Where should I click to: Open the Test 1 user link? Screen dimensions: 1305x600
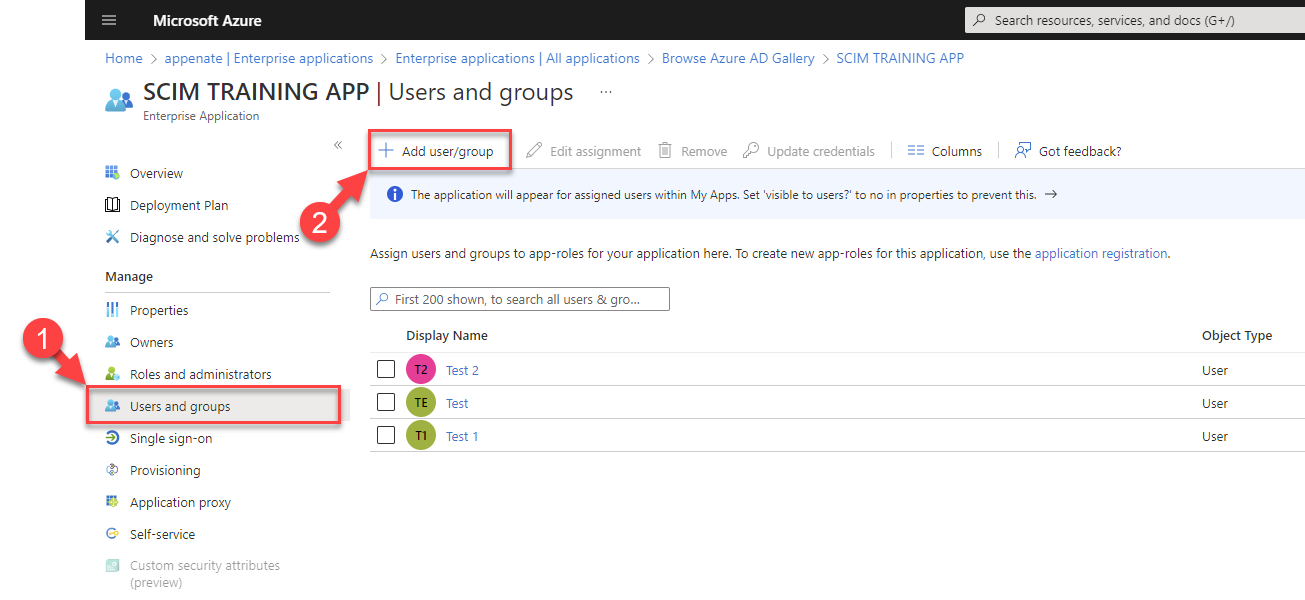point(462,436)
